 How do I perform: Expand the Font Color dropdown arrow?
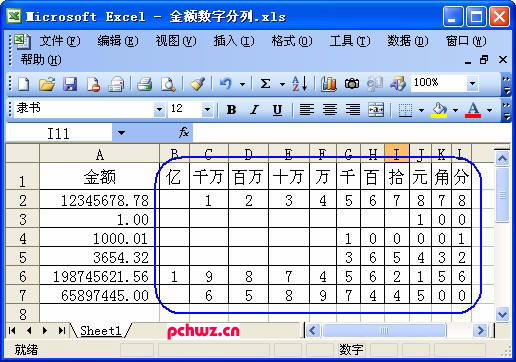click(489, 110)
